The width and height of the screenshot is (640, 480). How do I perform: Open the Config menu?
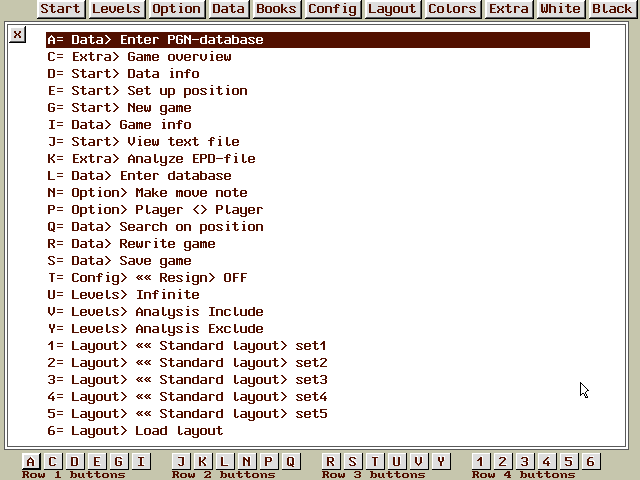(x=333, y=9)
